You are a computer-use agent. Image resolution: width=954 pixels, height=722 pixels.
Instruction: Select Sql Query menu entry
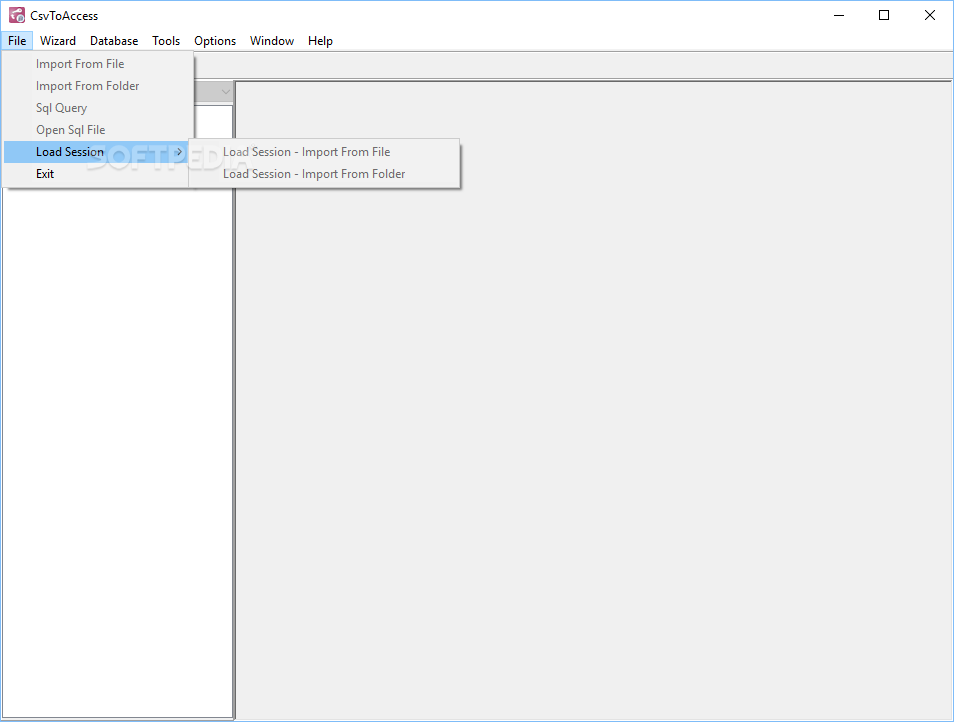(97, 108)
